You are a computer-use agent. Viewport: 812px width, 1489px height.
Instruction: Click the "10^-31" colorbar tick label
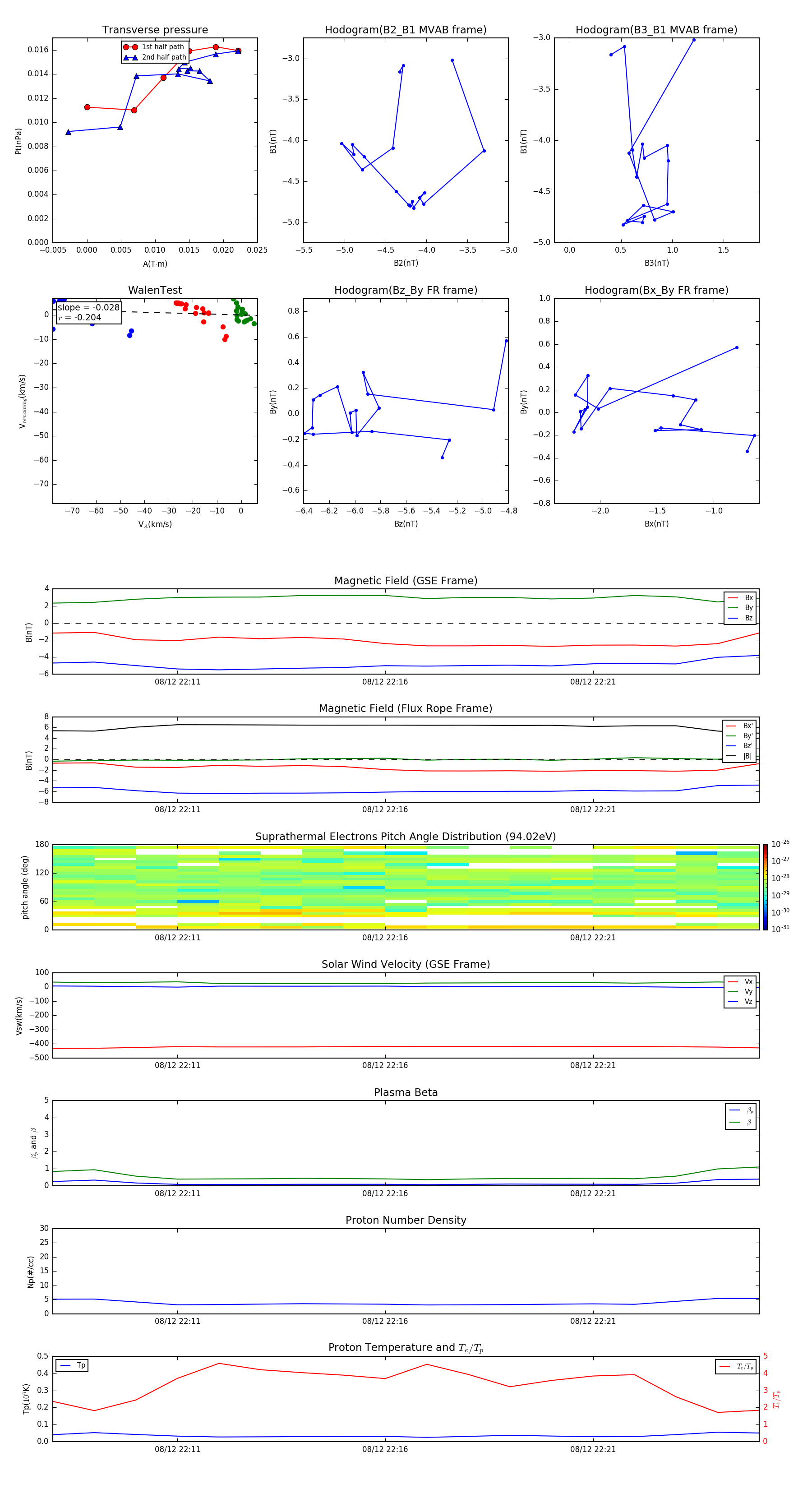[780, 929]
